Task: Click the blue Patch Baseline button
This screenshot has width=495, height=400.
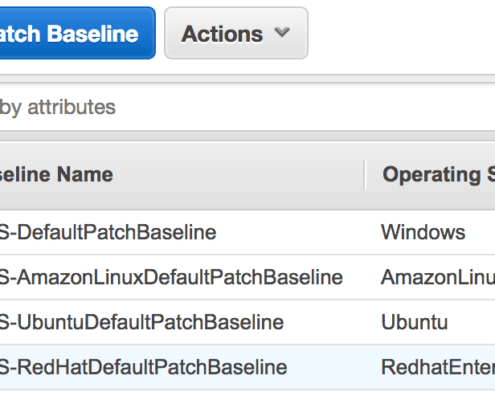Action: click(77, 33)
